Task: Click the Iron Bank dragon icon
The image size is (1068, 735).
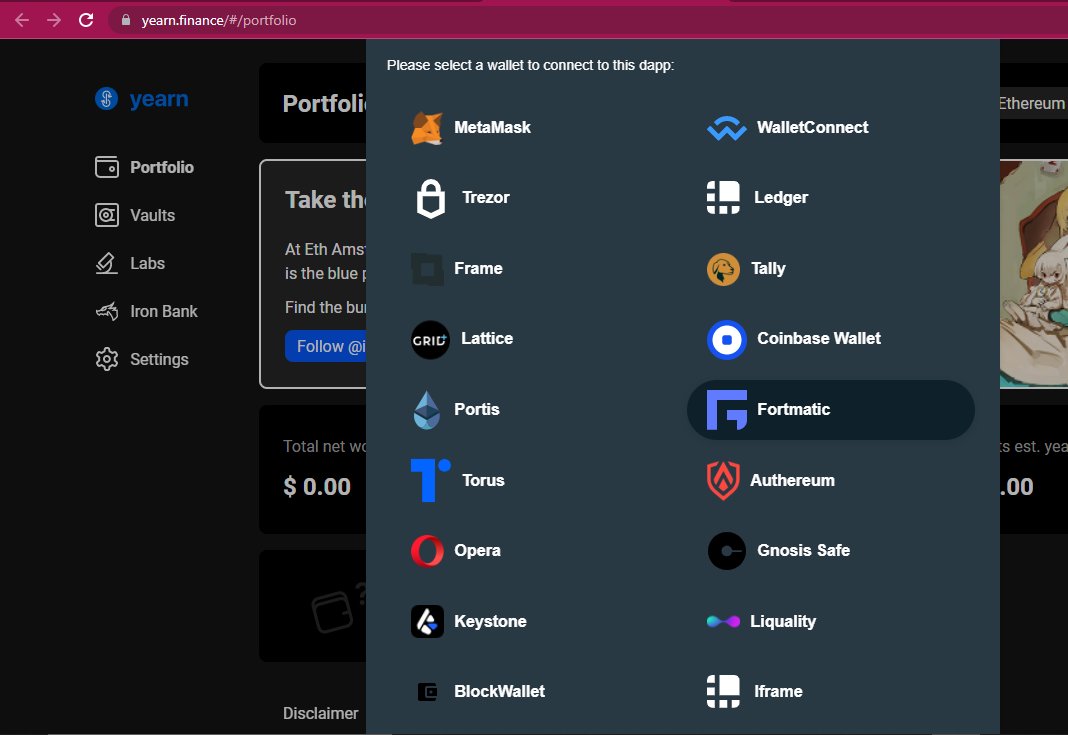Action: (x=107, y=311)
